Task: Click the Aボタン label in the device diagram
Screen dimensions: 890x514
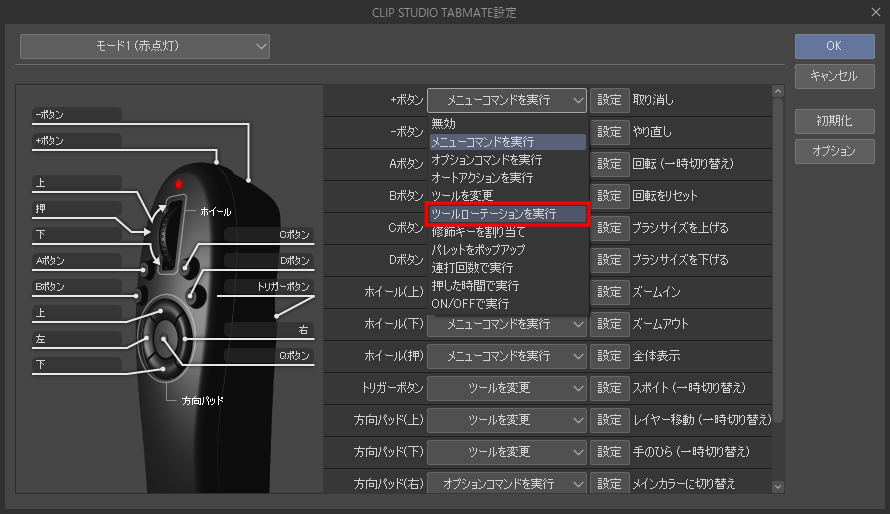Action: coord(50,261)
